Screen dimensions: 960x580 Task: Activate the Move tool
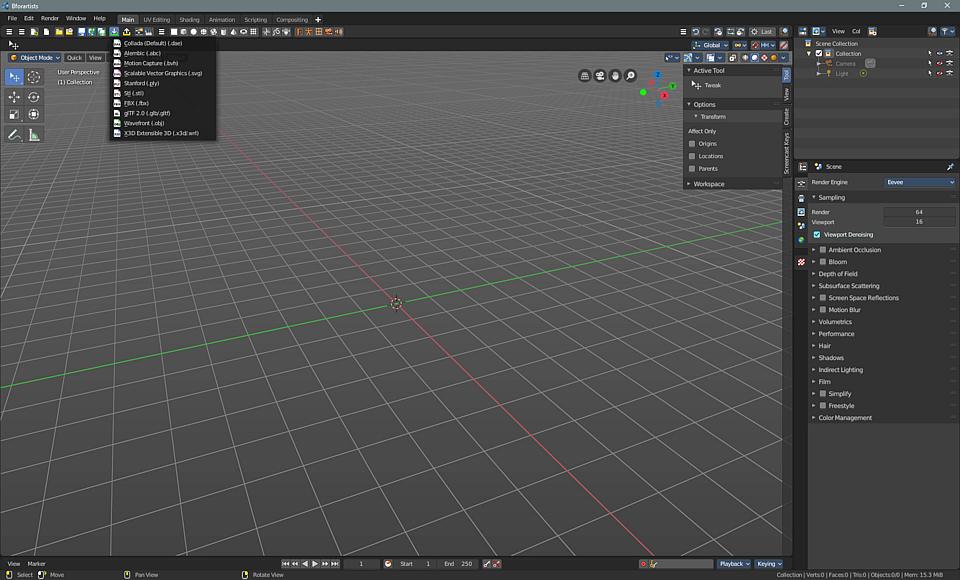click(x=15, y=97)
